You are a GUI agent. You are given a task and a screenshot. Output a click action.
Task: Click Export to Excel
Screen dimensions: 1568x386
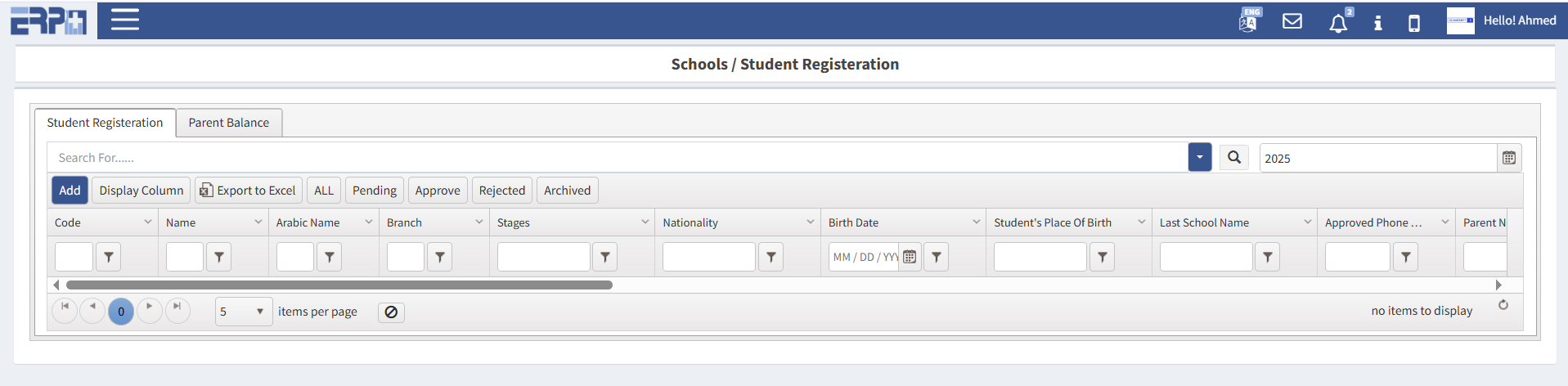[x=249, y=191]
